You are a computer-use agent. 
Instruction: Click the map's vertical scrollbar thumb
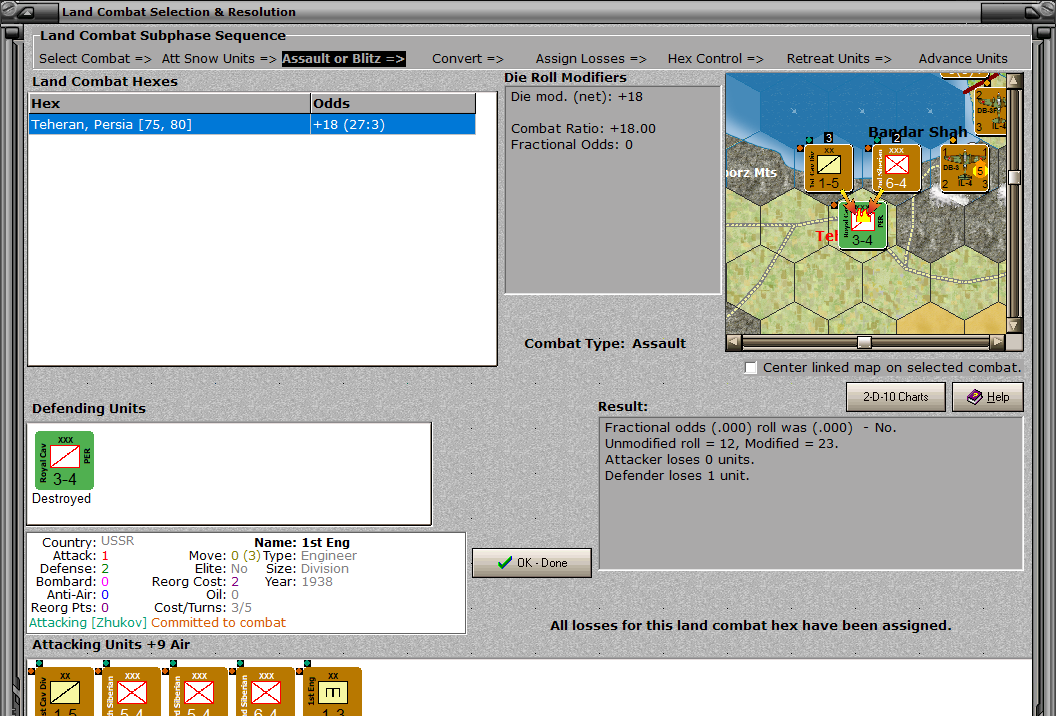tap(1014, 177)
